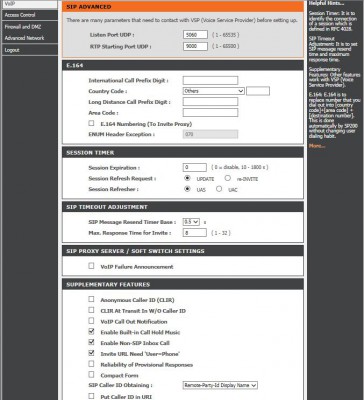Go to Firewall and DMZ page
This screenshot has width=364, height=400.
pyautogui.click(x=30, y=27)
